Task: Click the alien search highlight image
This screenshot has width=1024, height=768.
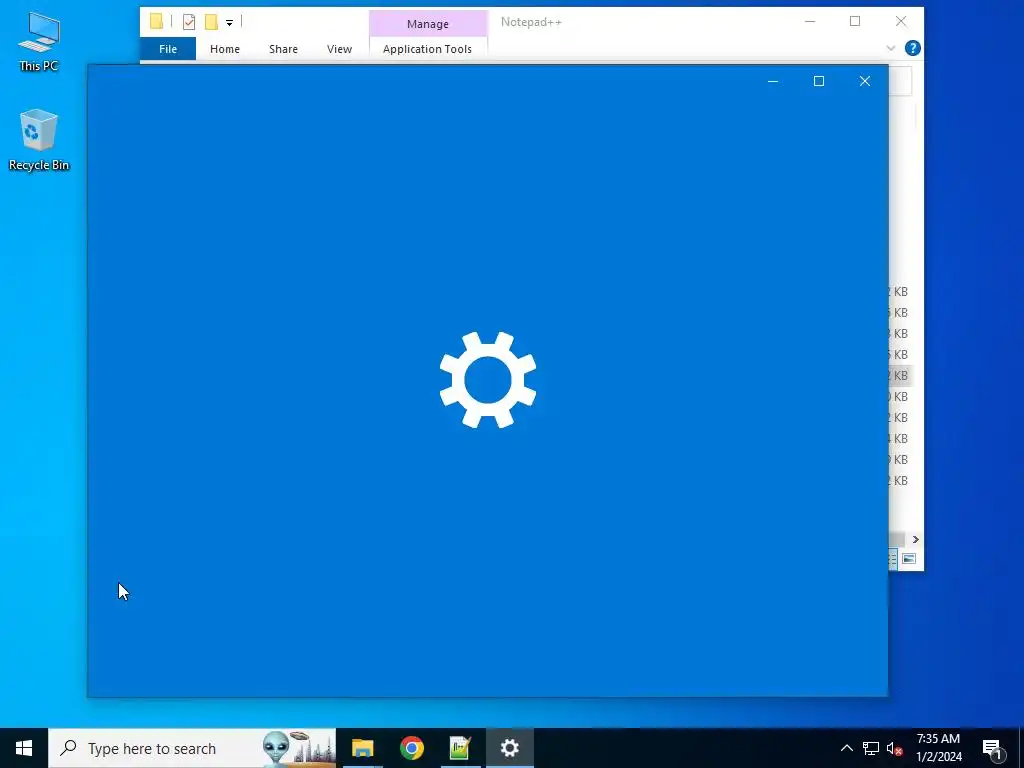Action: point(298,748)
